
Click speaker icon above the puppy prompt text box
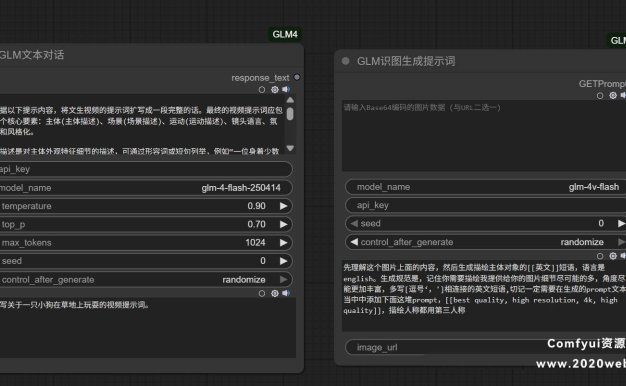[286, 293]
